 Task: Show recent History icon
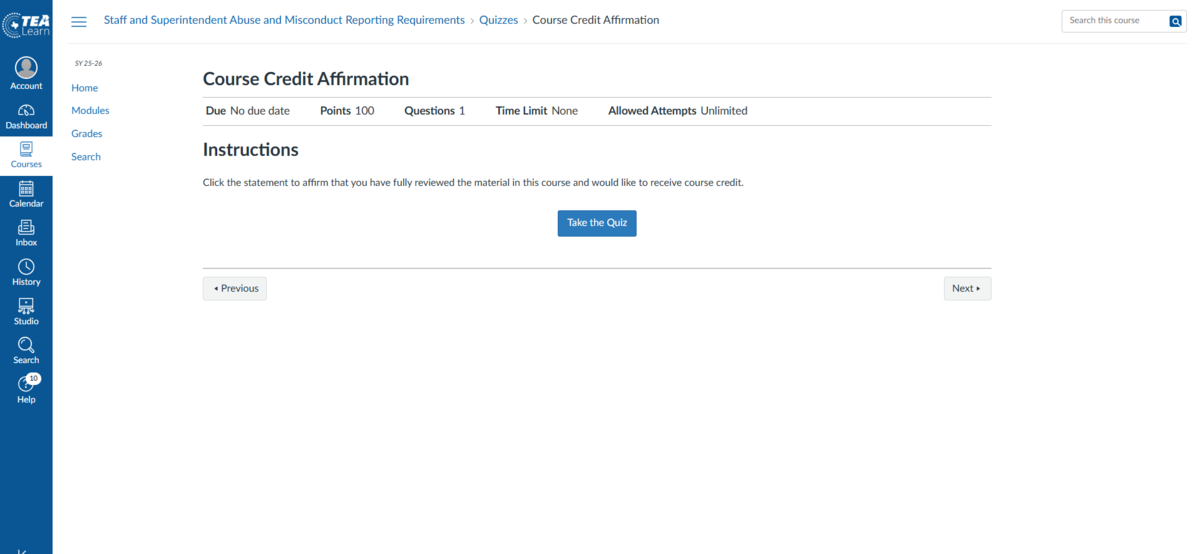point(26,267)
